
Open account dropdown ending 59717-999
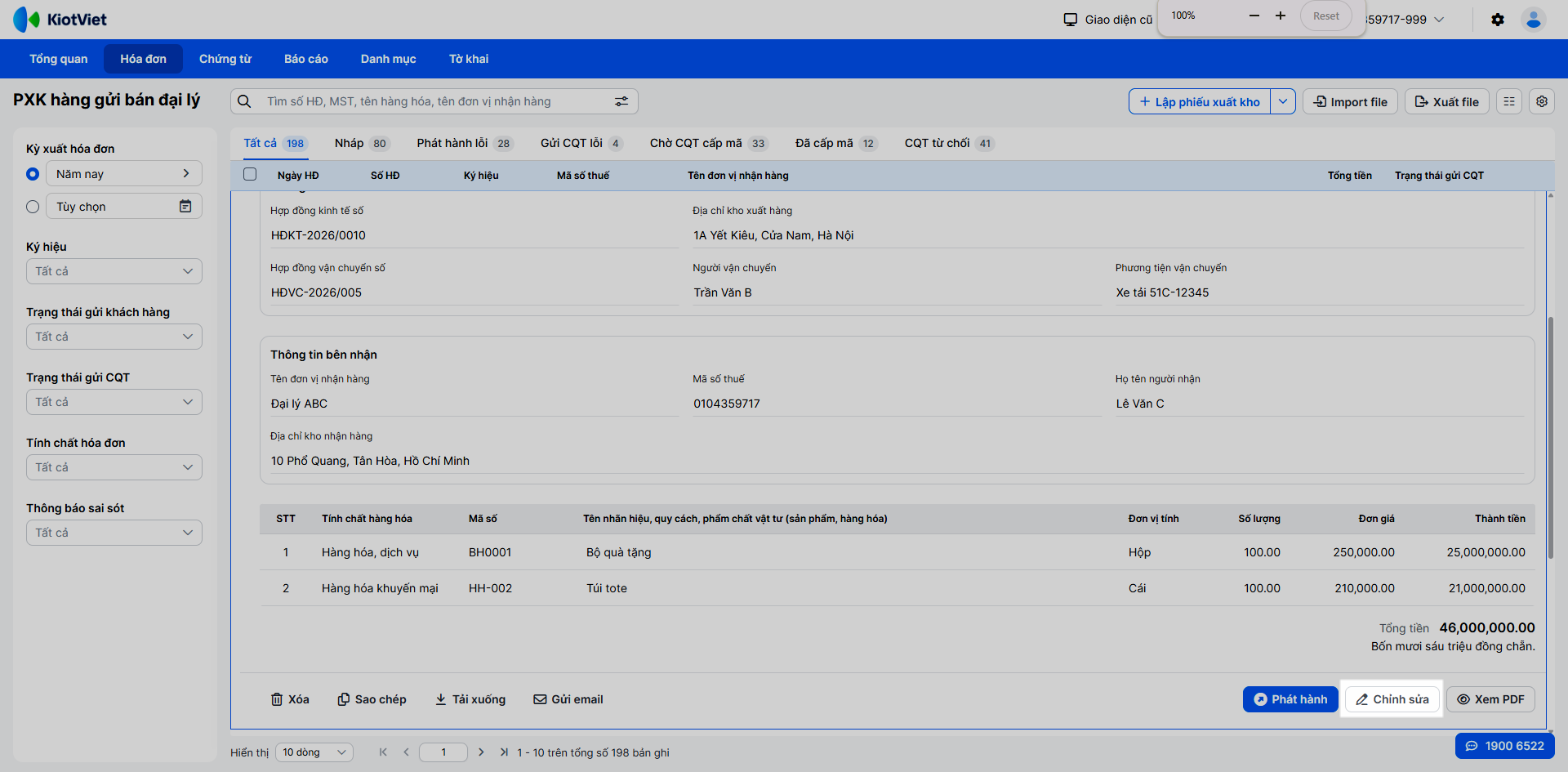coord(1405,20)
